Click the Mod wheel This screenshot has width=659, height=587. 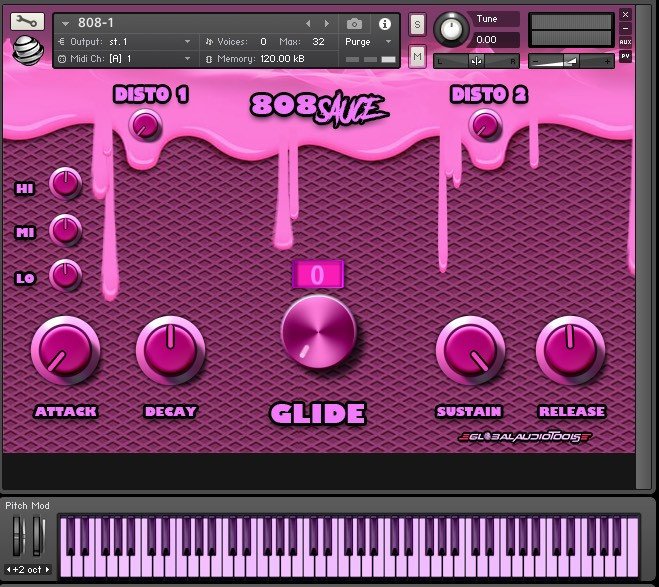pyautogui.click(x=37, y=537)
